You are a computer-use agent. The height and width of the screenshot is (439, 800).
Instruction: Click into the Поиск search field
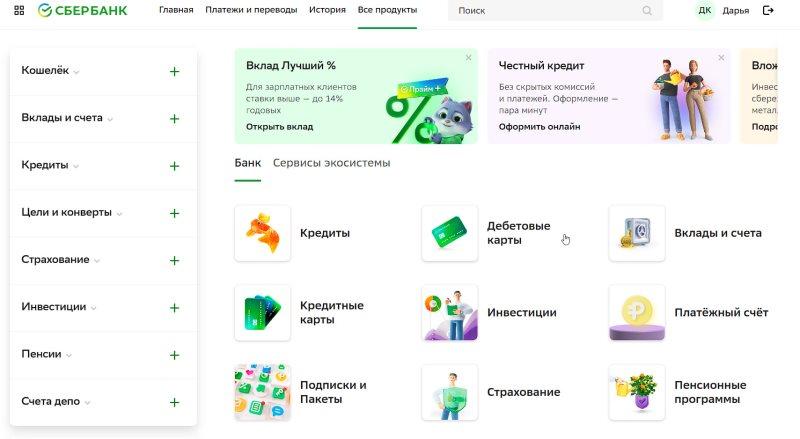pyautogui.click(x=550, y=11)
